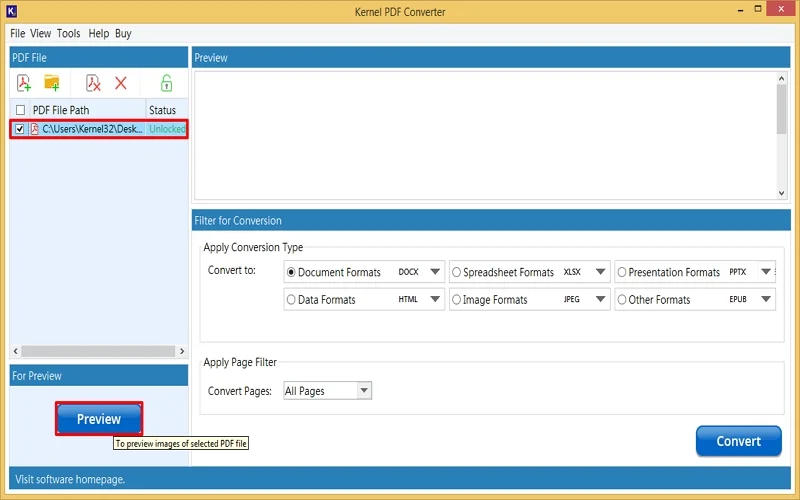Open the JPEG image format dropdown
Screen dimensions: 800x500
pyautogui.click(x=601, y=299)
